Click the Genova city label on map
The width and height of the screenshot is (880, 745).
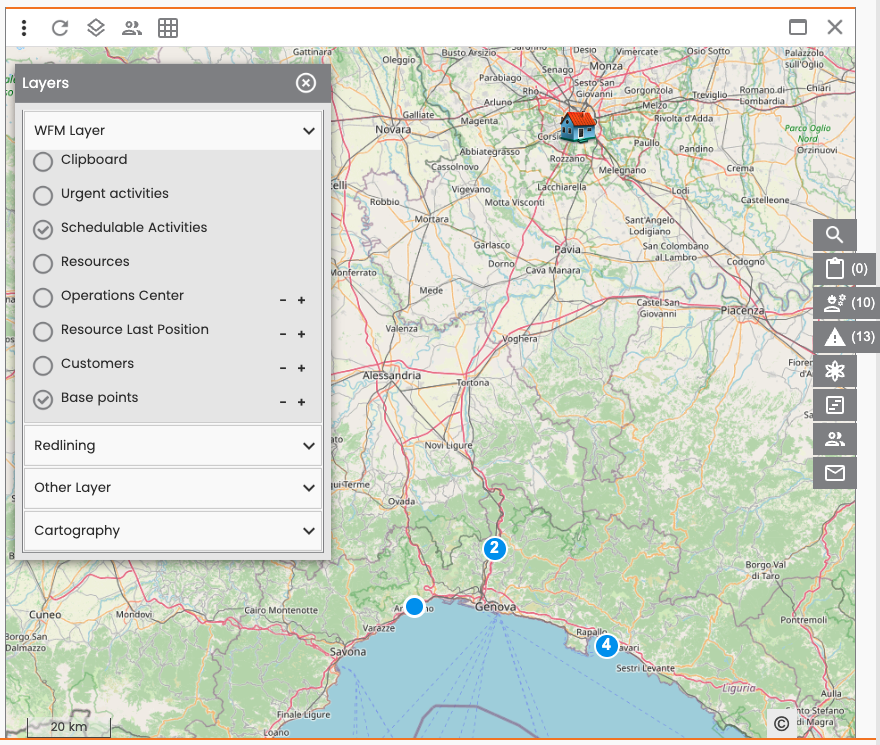(495, 607)
